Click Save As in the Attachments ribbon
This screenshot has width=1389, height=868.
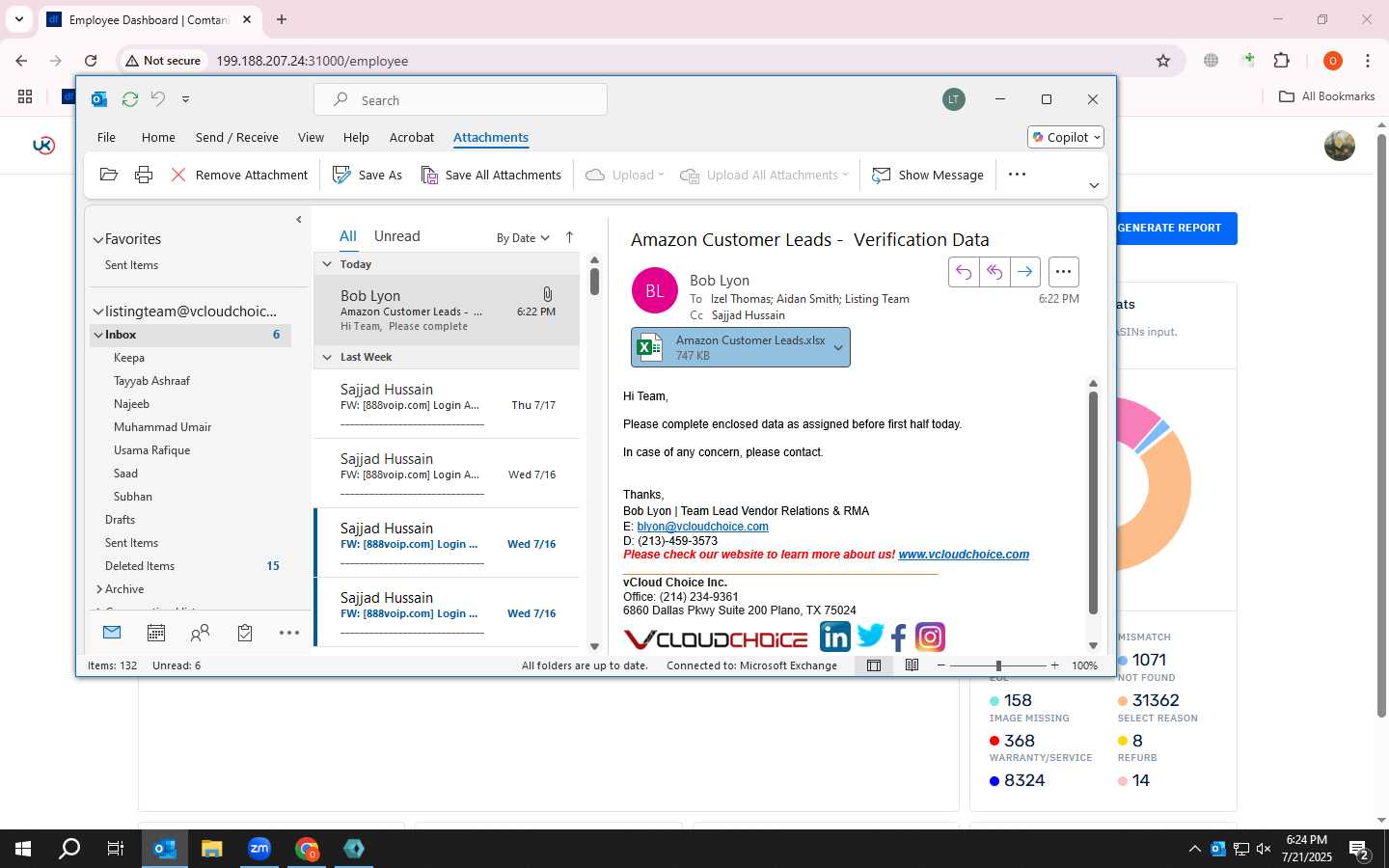pyautogui.click(x=368, y=175)
